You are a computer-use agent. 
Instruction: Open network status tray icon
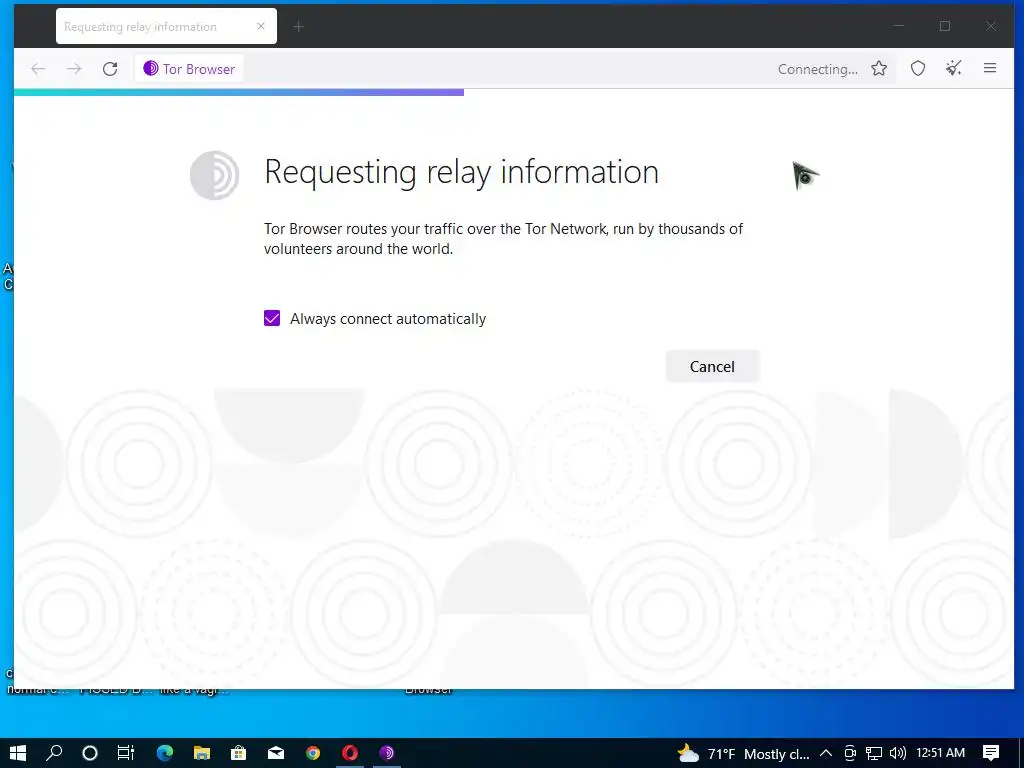coord(874,753)
